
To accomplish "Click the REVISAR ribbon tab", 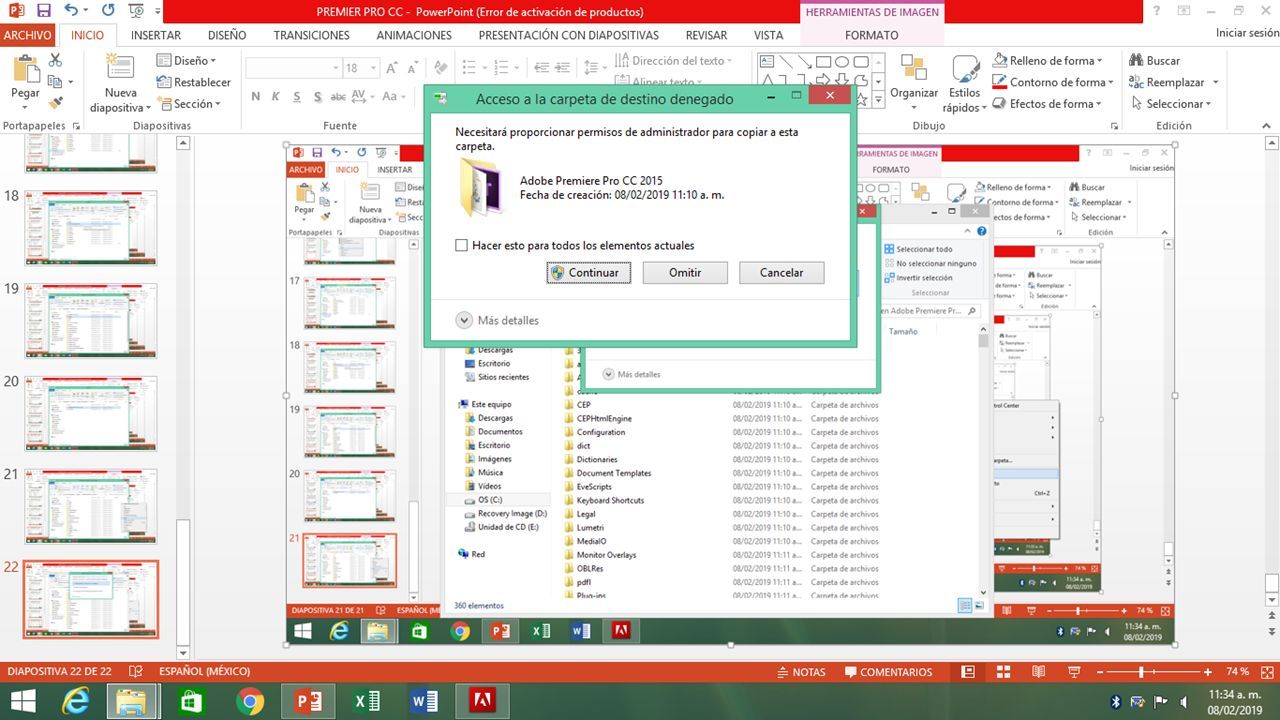I will click(x=706, y=35).
